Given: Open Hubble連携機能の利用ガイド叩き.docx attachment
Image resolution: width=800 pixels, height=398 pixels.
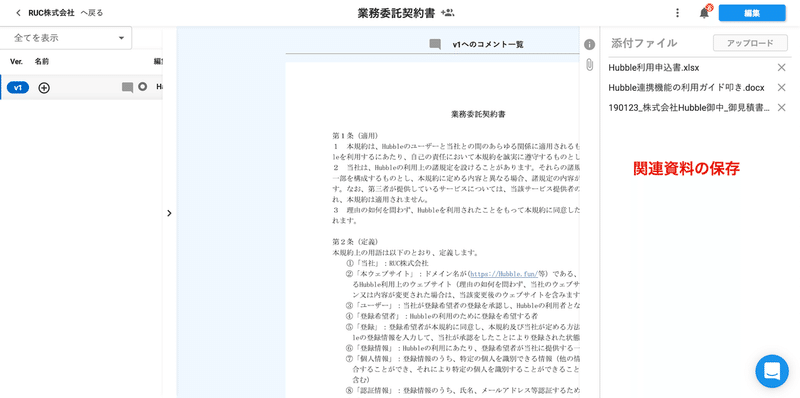Looking at the screenshot, I should pos(686,88).
